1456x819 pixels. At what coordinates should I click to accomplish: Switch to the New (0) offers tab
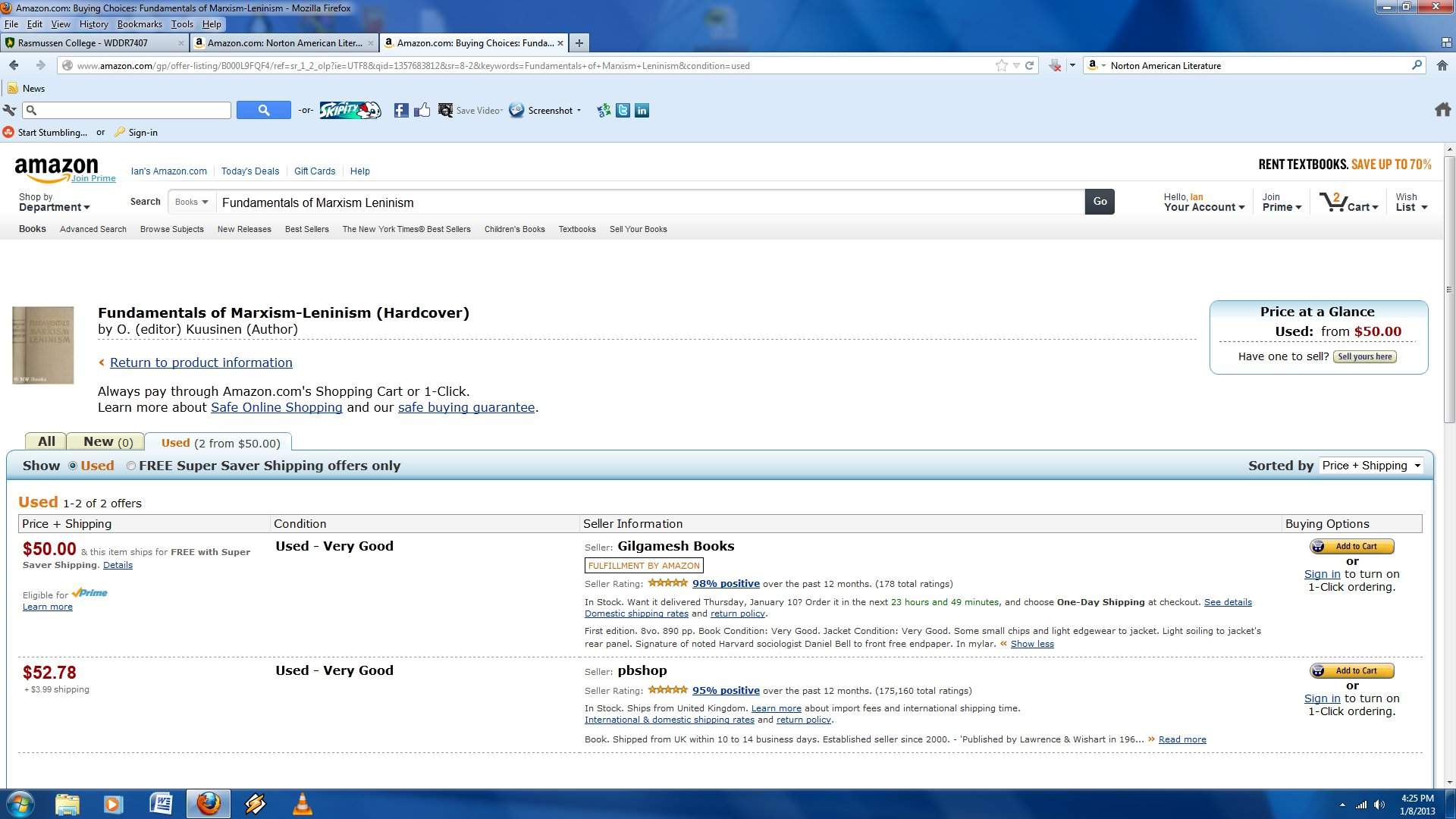108,442
